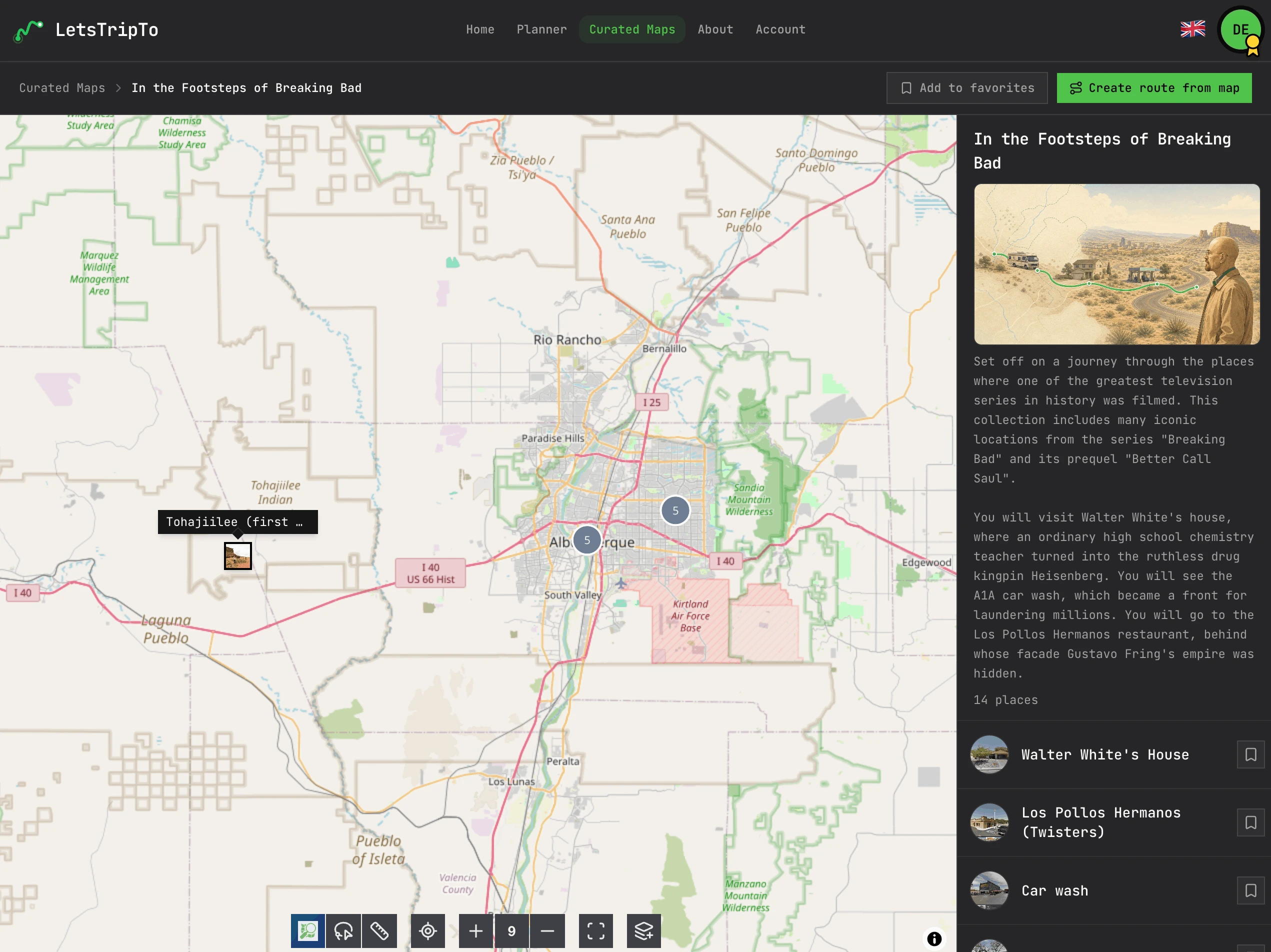This screenshot has width=1271, height=952.
Task: Click the Santo Domingo Pueblo label
Action: point(816,159)
